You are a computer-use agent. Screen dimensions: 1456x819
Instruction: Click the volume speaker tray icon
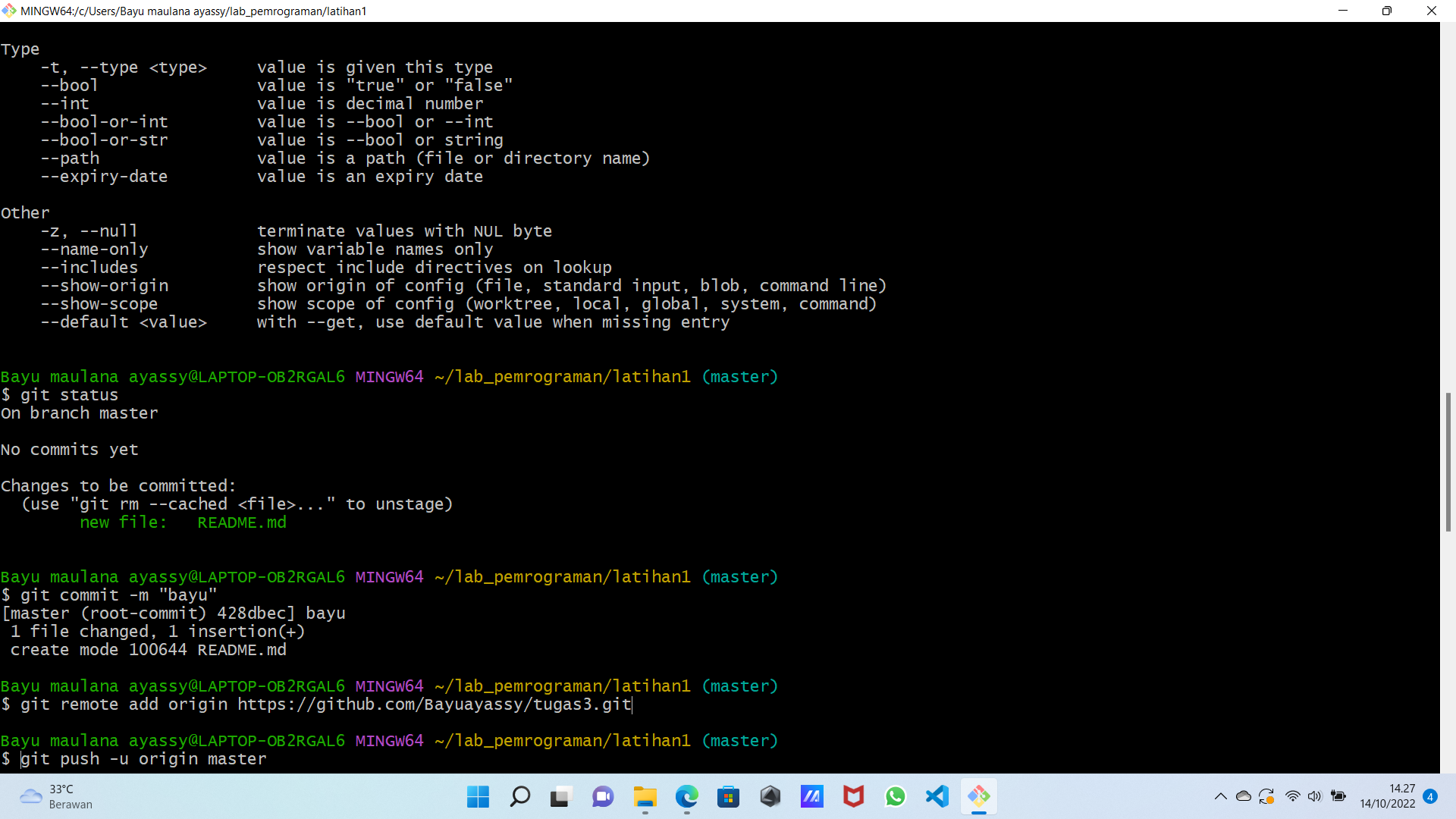pos(1315,796)
